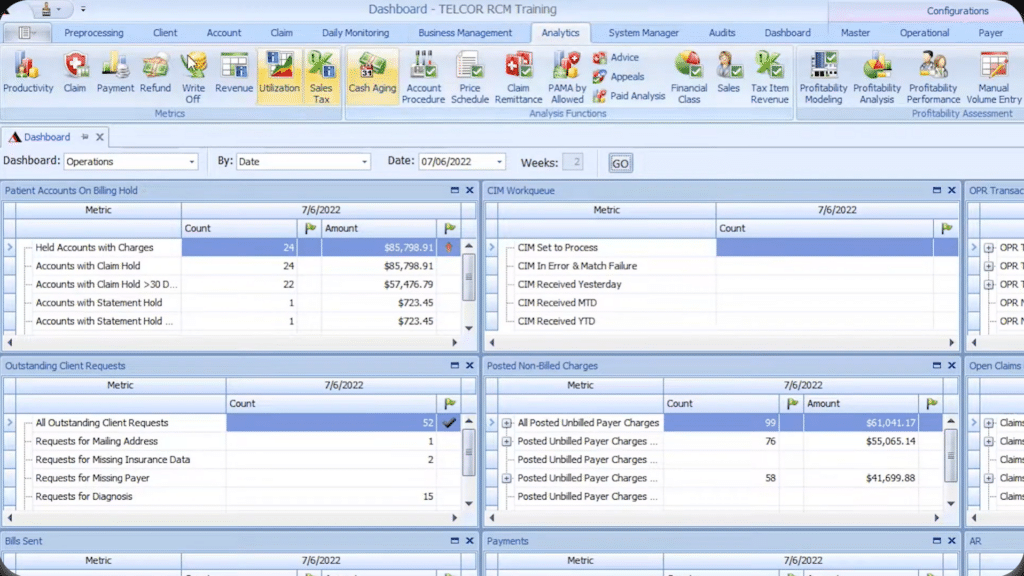Screen dimensions: 1024x576
Task: Expand All Posted Unbilled Payer Charges row
Action: [507, 423]
